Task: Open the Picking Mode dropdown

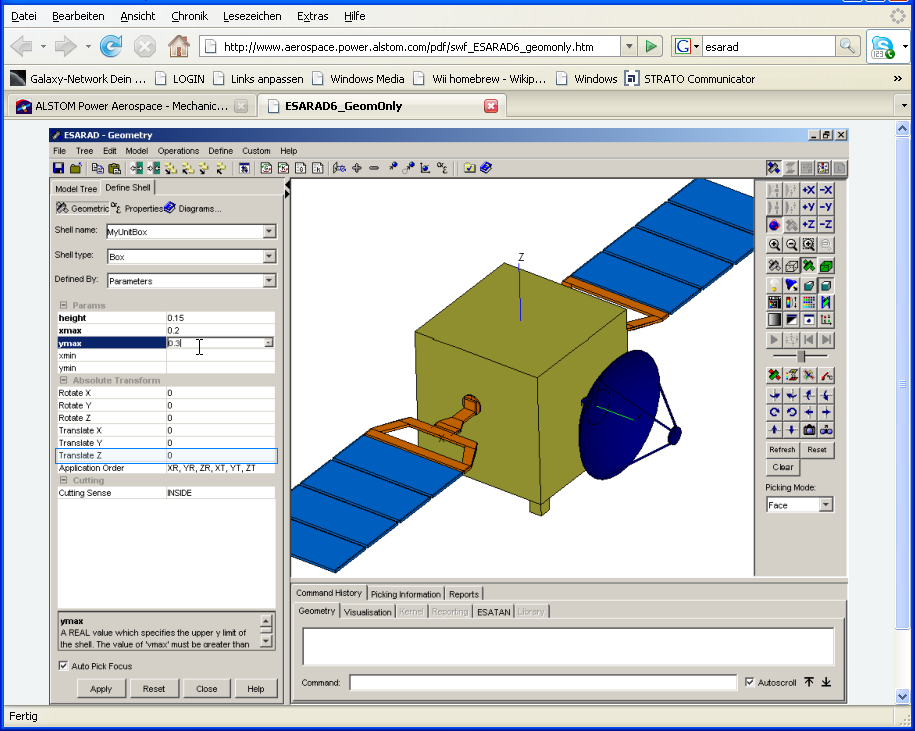Action: [825, 505]
